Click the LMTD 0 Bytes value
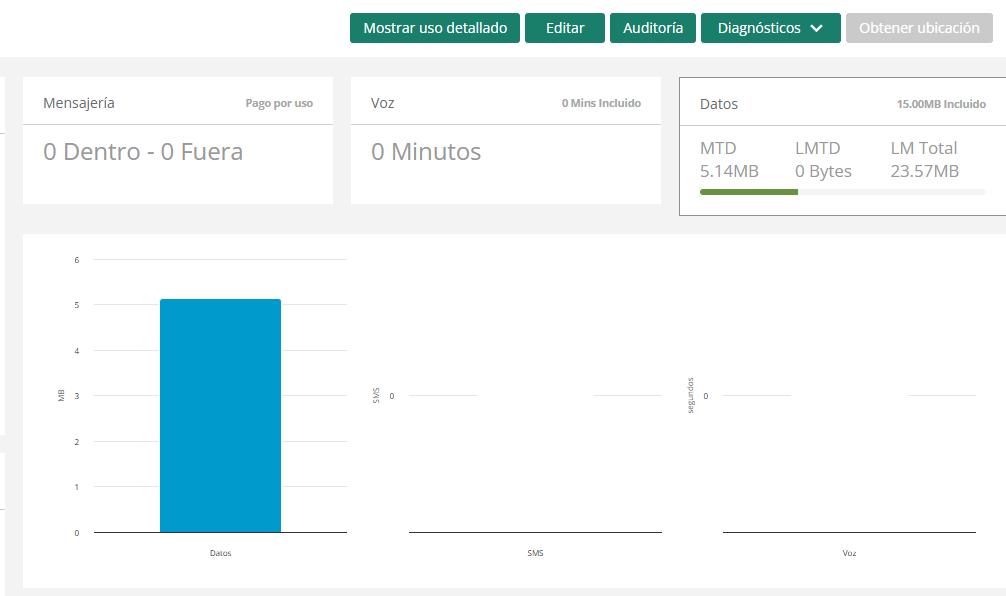Screen dimensions: 1006x596 pos(823,171)
